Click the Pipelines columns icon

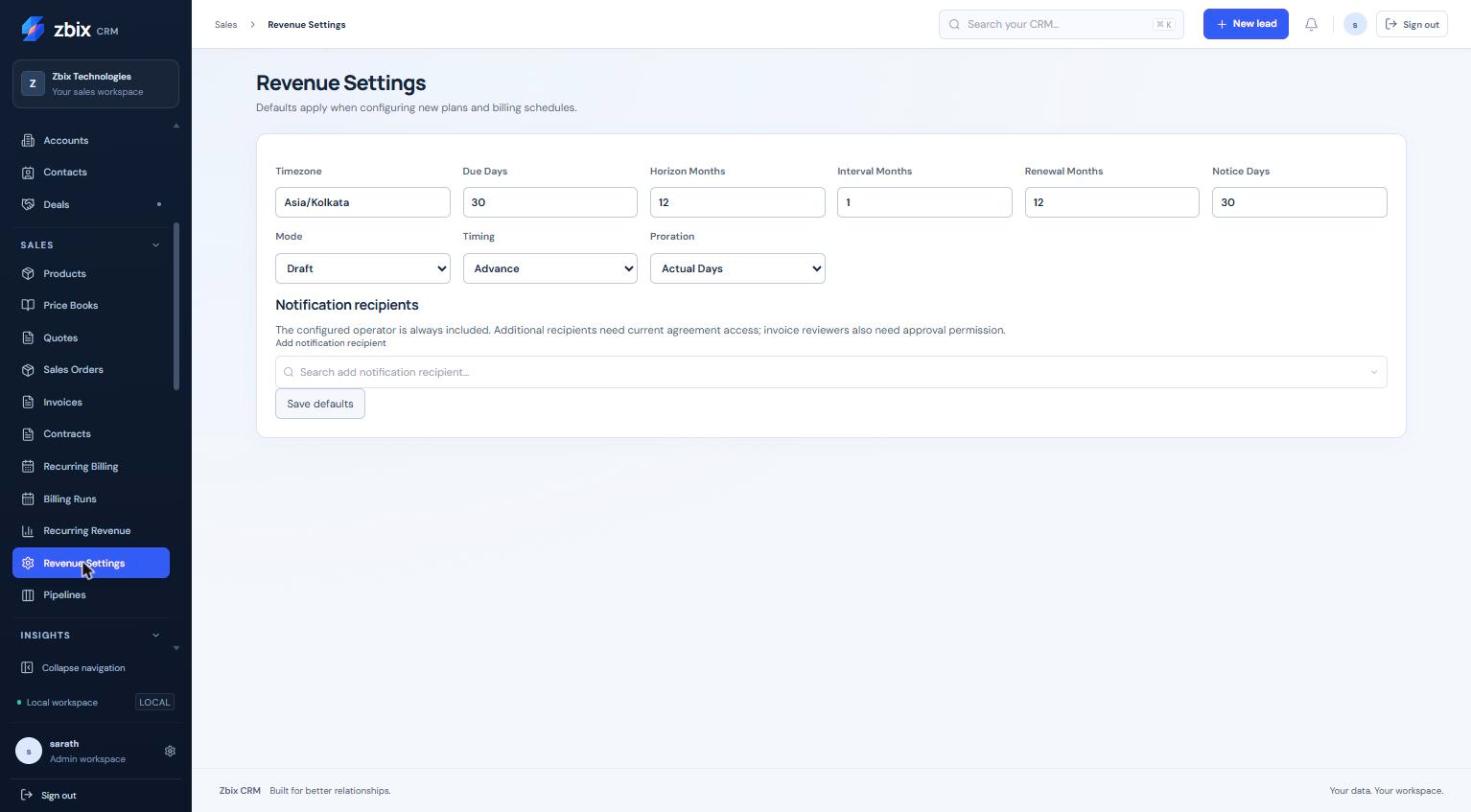28,595
